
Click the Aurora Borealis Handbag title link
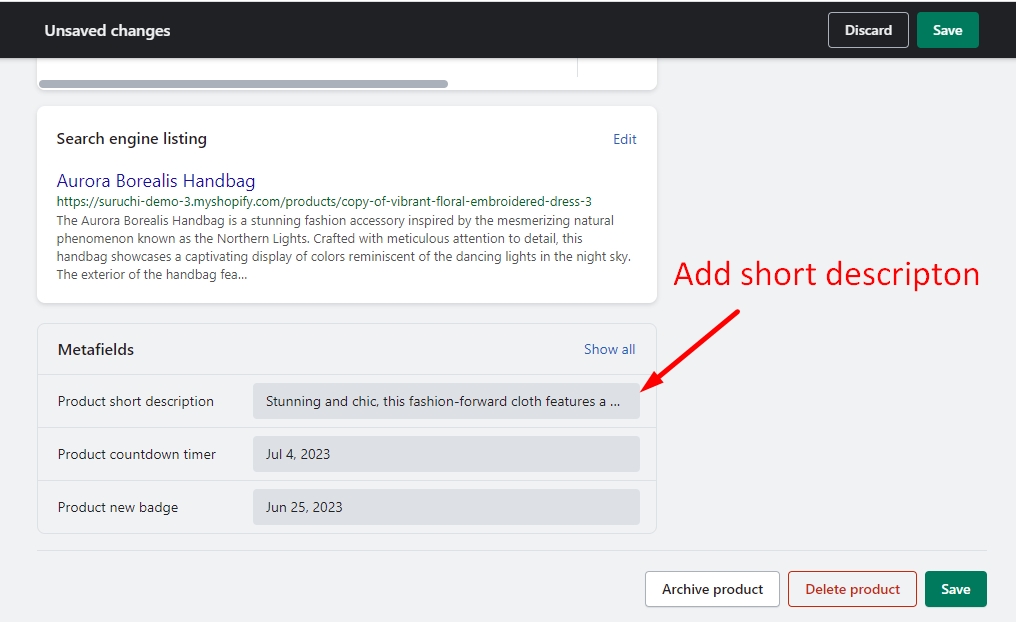(x=156, y=181)
